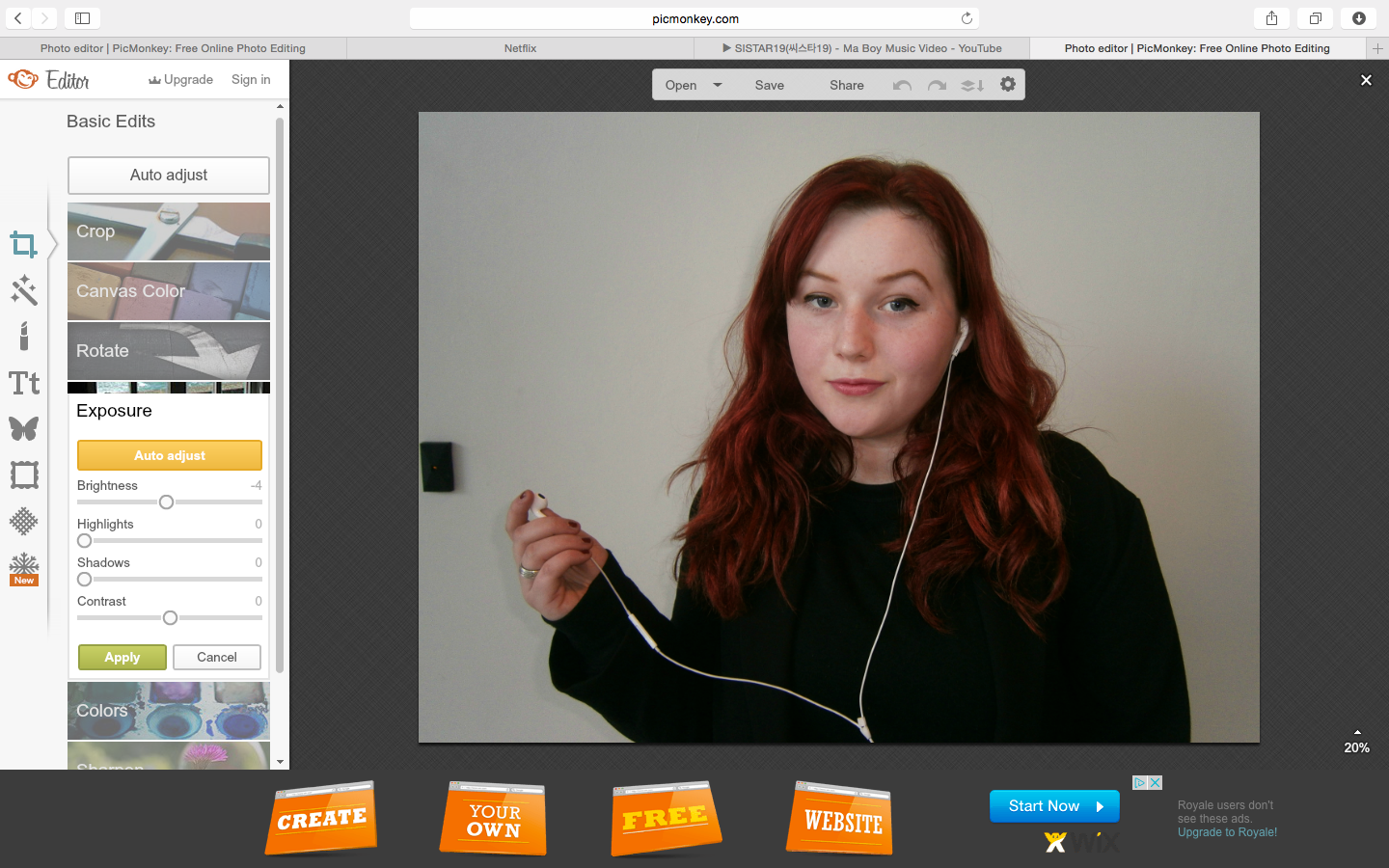Open Safari's share menu icon
This screenshot has width=1389, height=868.
[1271, 18]
